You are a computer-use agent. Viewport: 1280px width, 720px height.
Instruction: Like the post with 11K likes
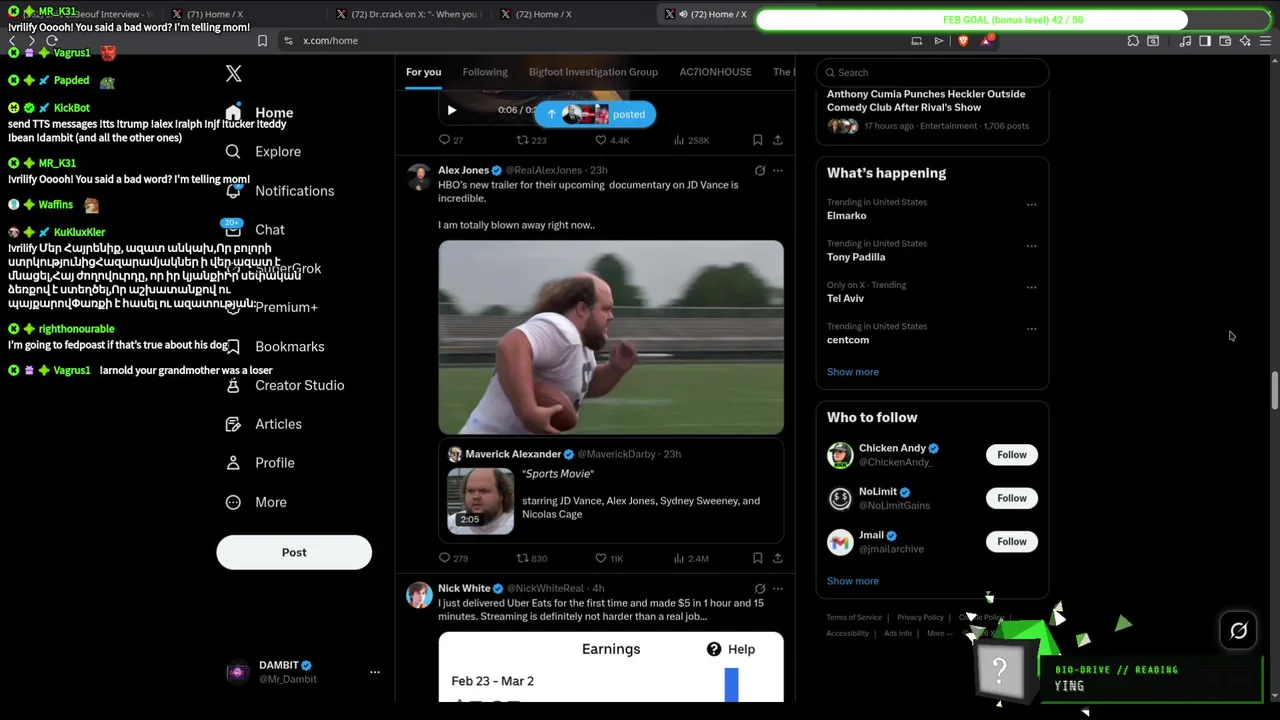(x=609, y=558)
